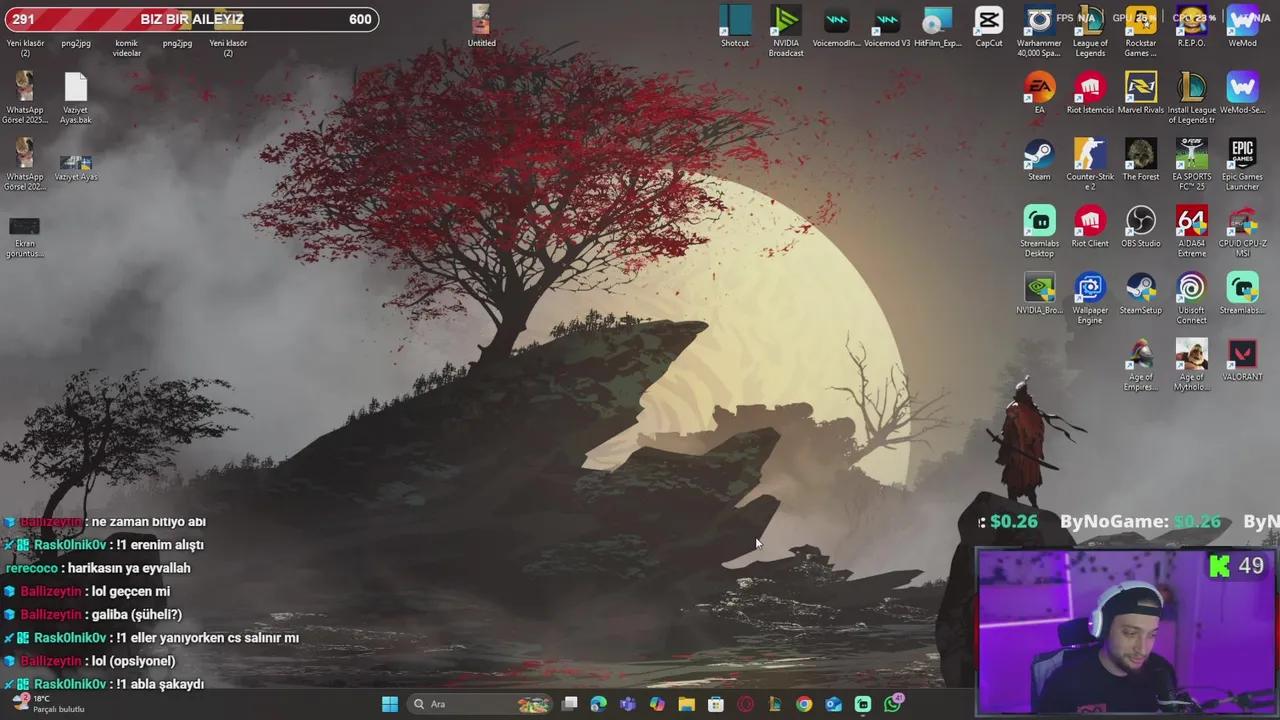Open Outlook from the taskbar
This screenshot has height=720, width=1280.
(x=834, y=704)
